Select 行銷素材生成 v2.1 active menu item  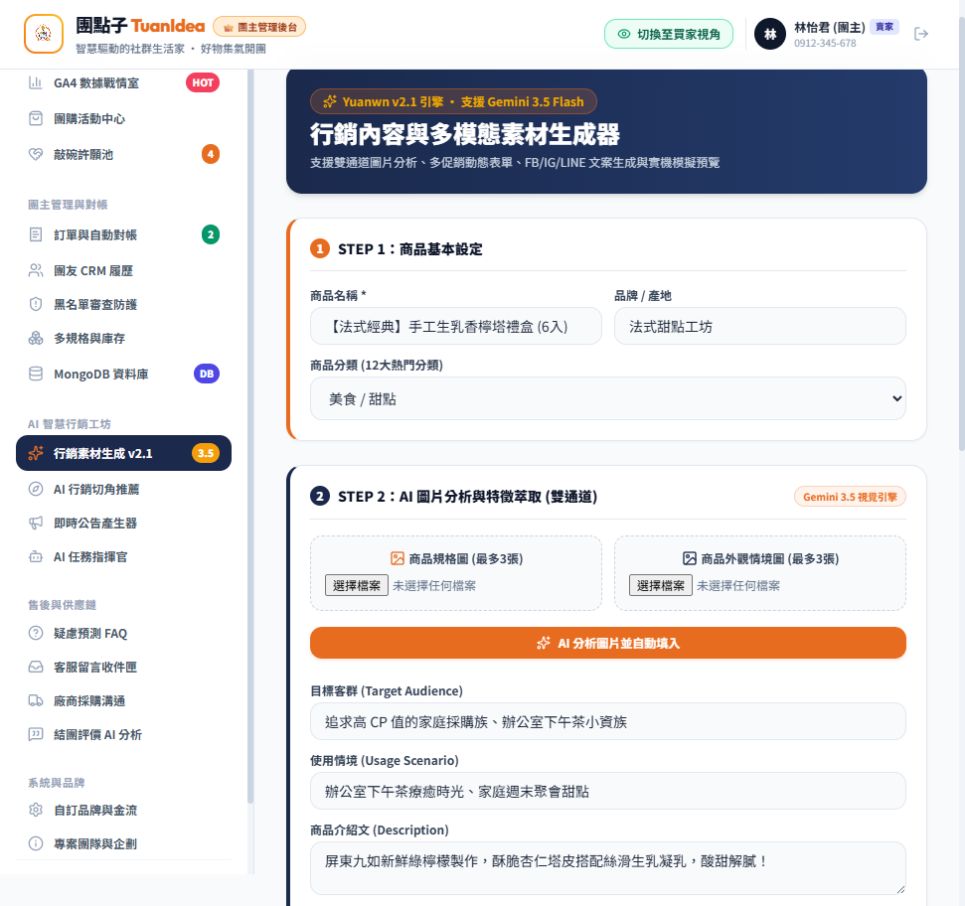point(124,453)
